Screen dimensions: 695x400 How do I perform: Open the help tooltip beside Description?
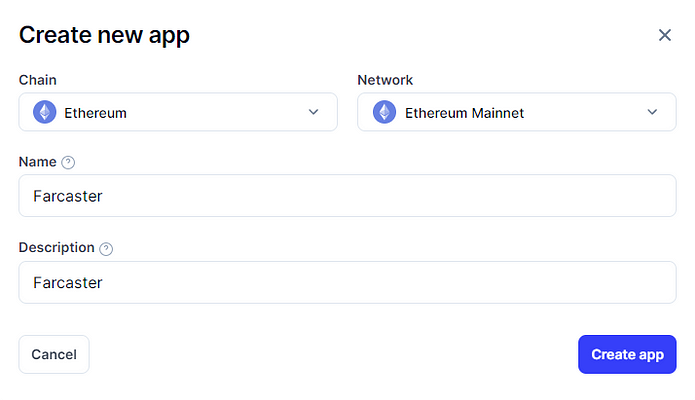pyautogui.click(x=106, y=248)
